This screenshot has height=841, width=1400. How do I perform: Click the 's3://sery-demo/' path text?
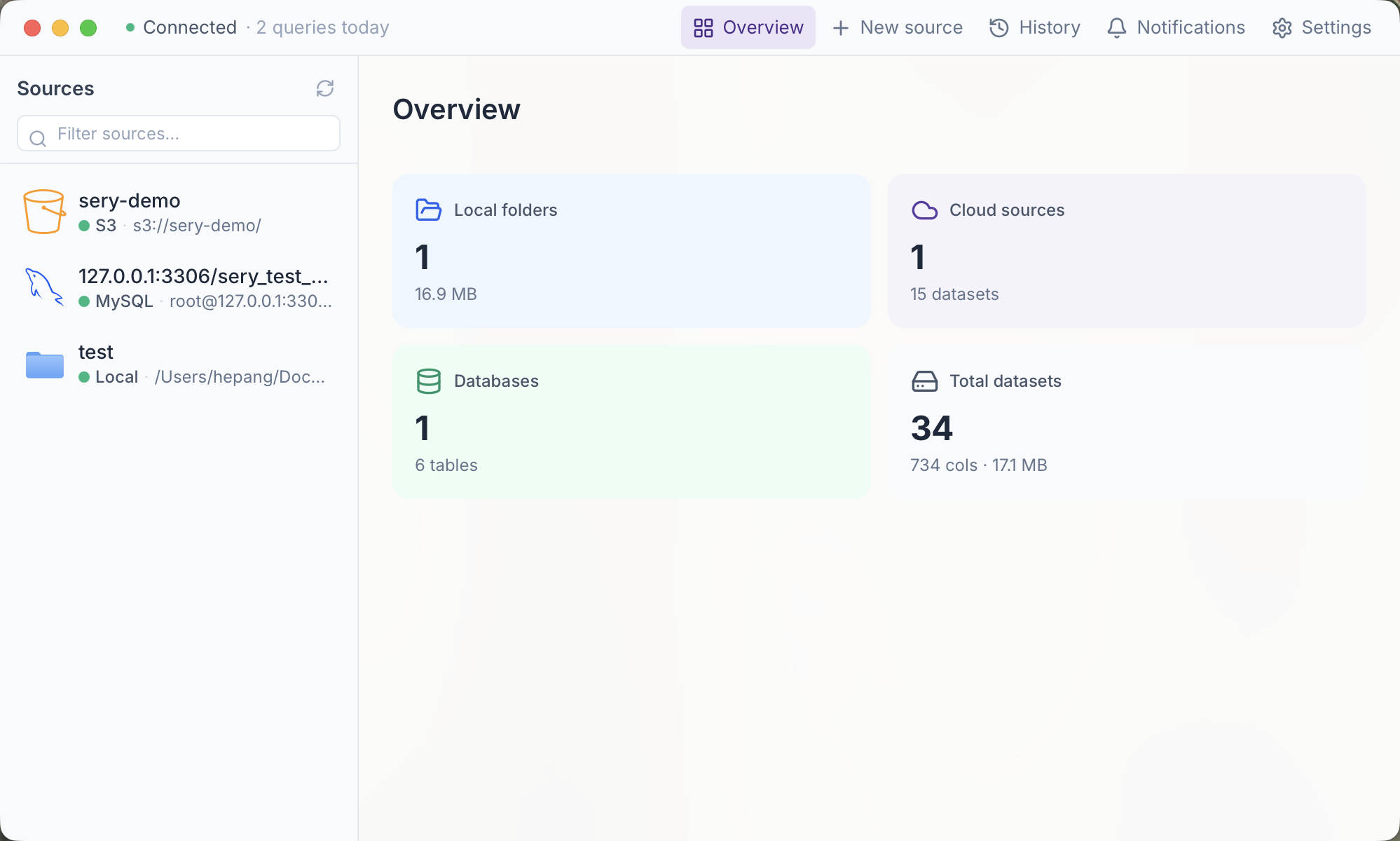point(197,226)
